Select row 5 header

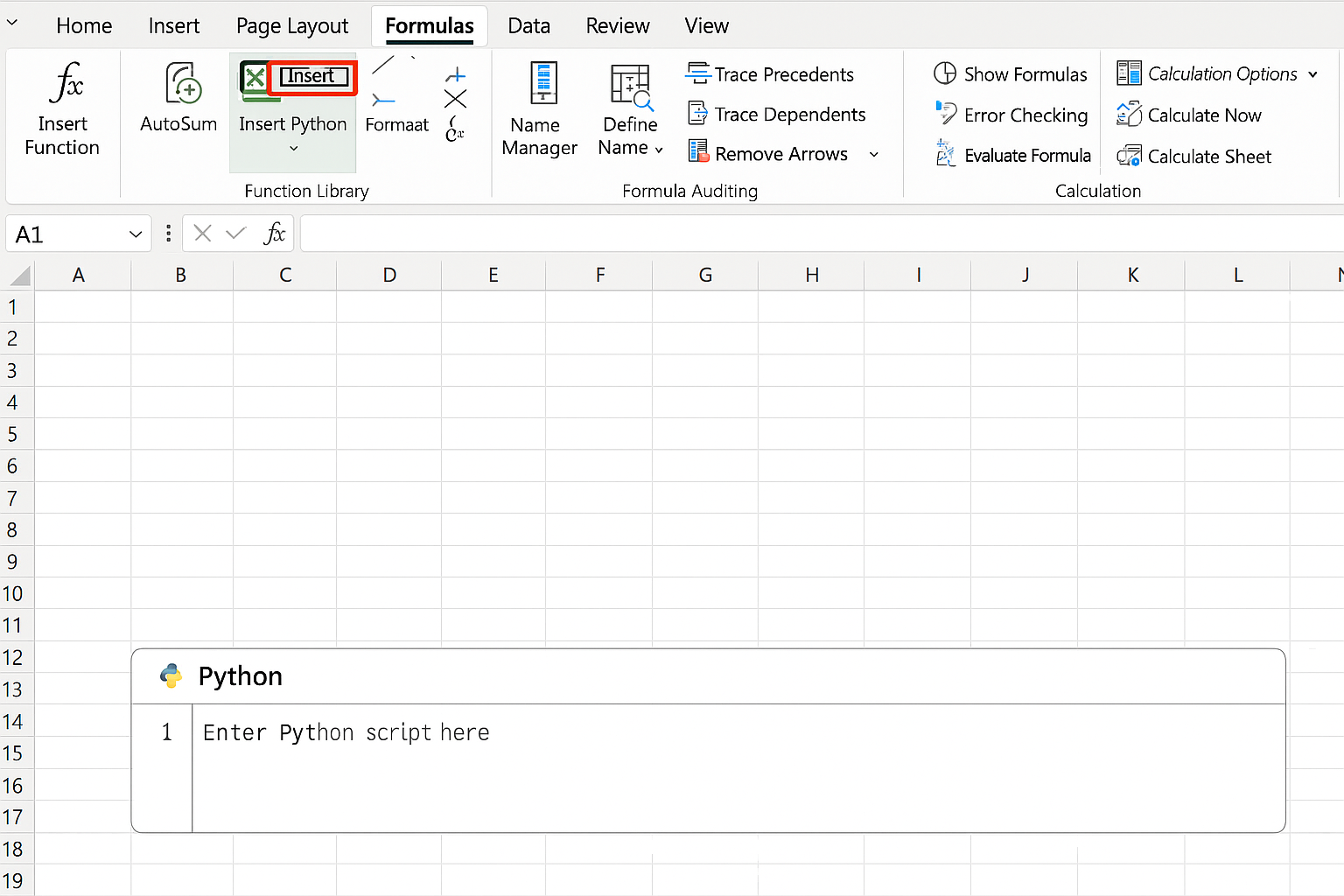pyautogui.click(x=17, y=434)
